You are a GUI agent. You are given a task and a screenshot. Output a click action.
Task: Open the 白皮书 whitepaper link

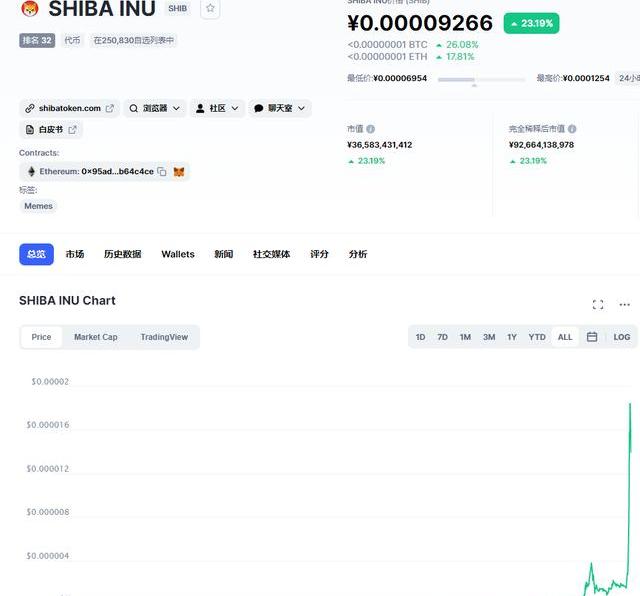51,130
